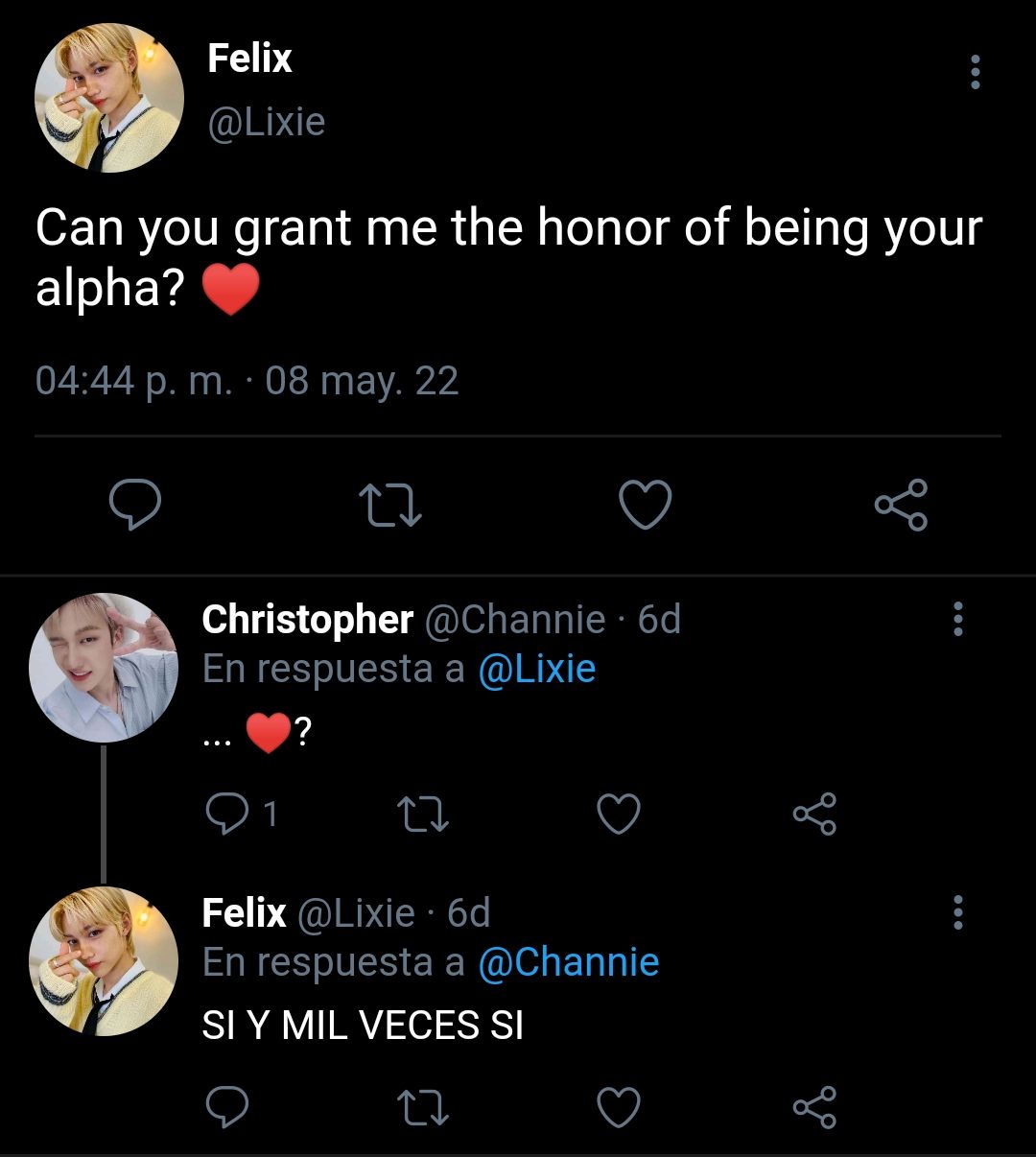Image resolution: width=1036 pixels, height=1157 pixels.
Task: Reply to Felix's main tweet
Action: [x=134, y=505]
